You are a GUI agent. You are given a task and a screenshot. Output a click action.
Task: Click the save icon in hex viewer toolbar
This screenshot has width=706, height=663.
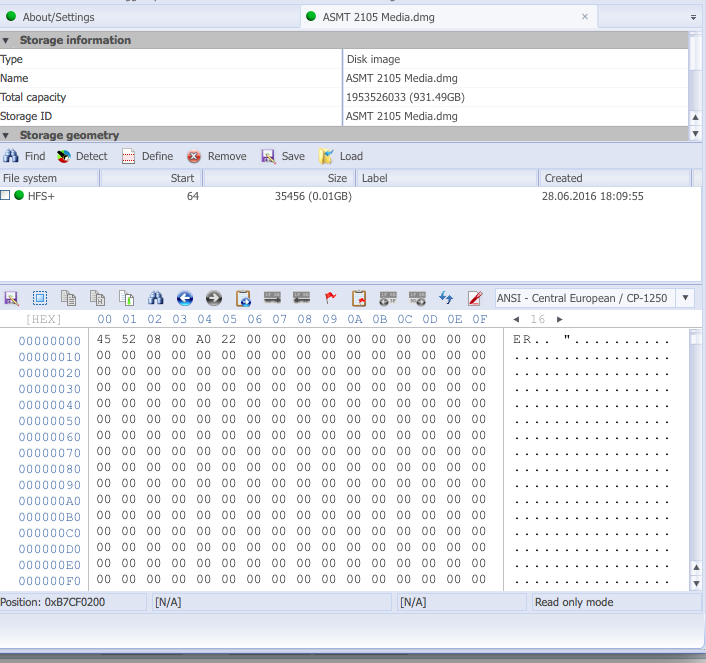pyautogui.click(x=11, y=298)
